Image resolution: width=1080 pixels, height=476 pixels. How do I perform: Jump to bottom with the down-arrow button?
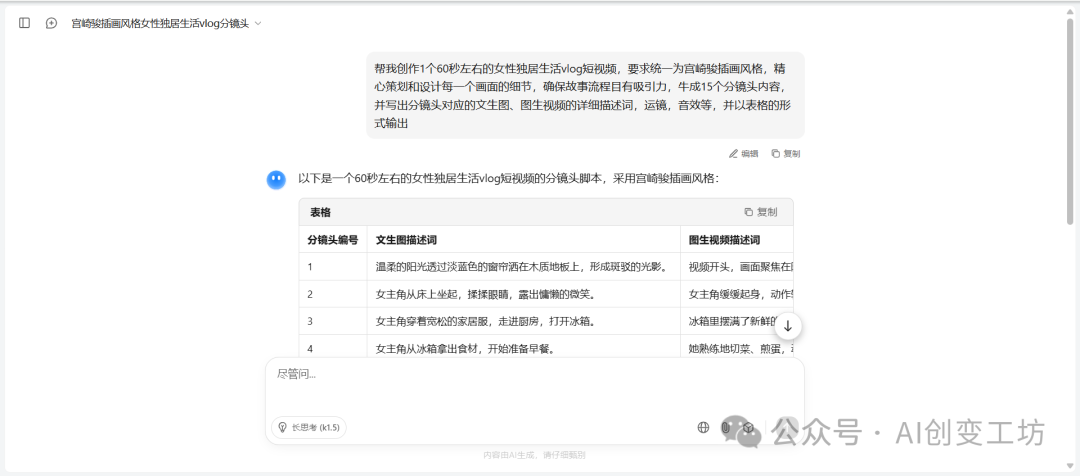click(788, 326)
